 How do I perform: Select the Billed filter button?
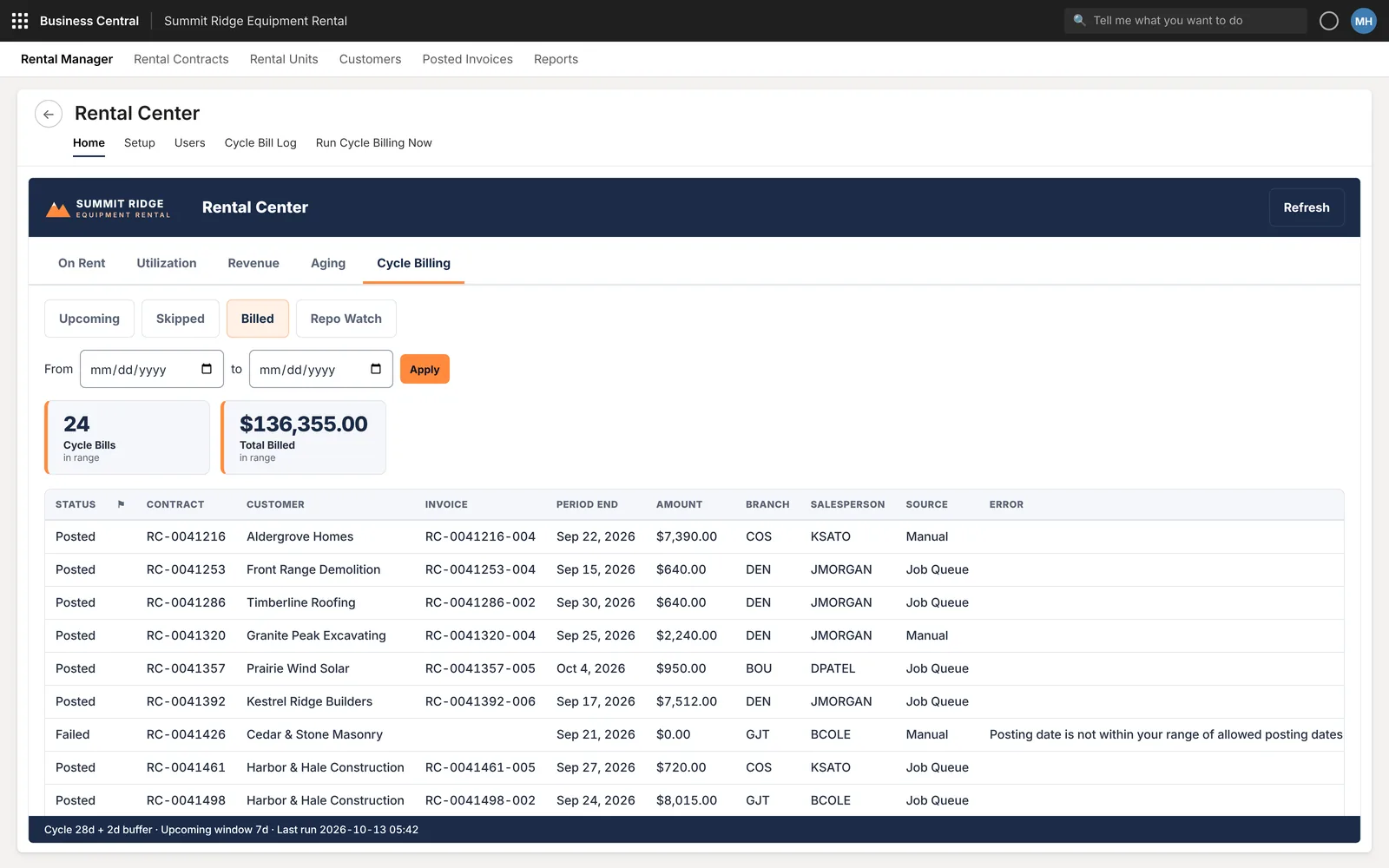pyautogui.click(x=258, y=319)
